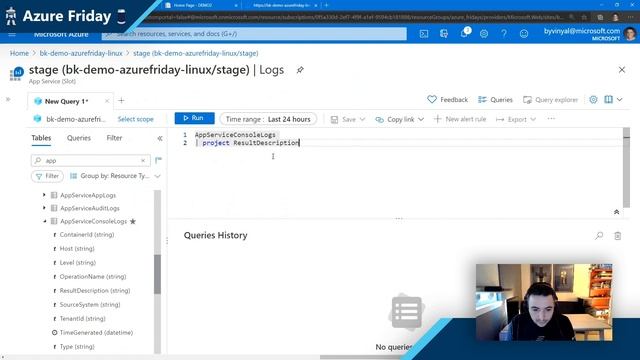The width and height of the screenshot is (640, 360).
Task: Open the Azure portal hamburger menu
Action: tap(12, 34)
